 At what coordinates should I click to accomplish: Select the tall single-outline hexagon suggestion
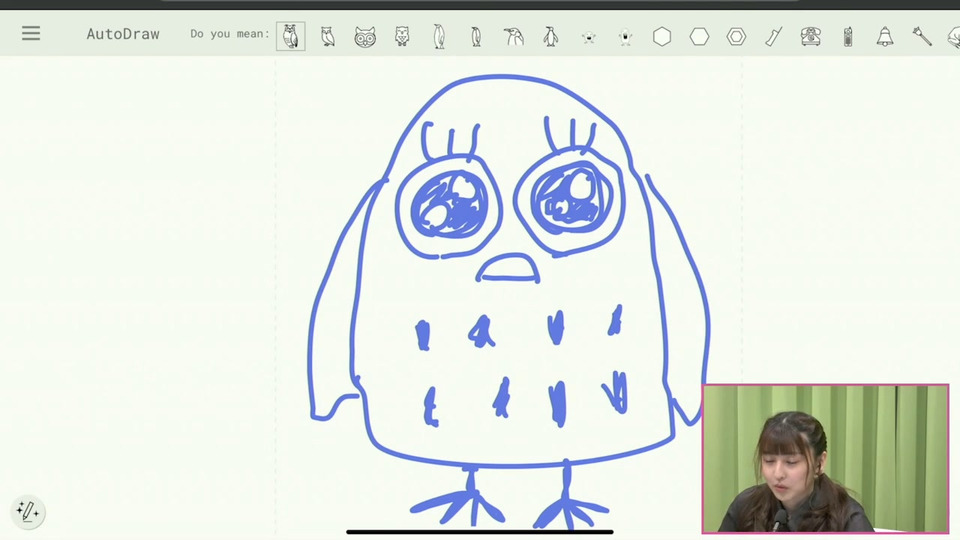pyautogui.click(x=662, y=37)
